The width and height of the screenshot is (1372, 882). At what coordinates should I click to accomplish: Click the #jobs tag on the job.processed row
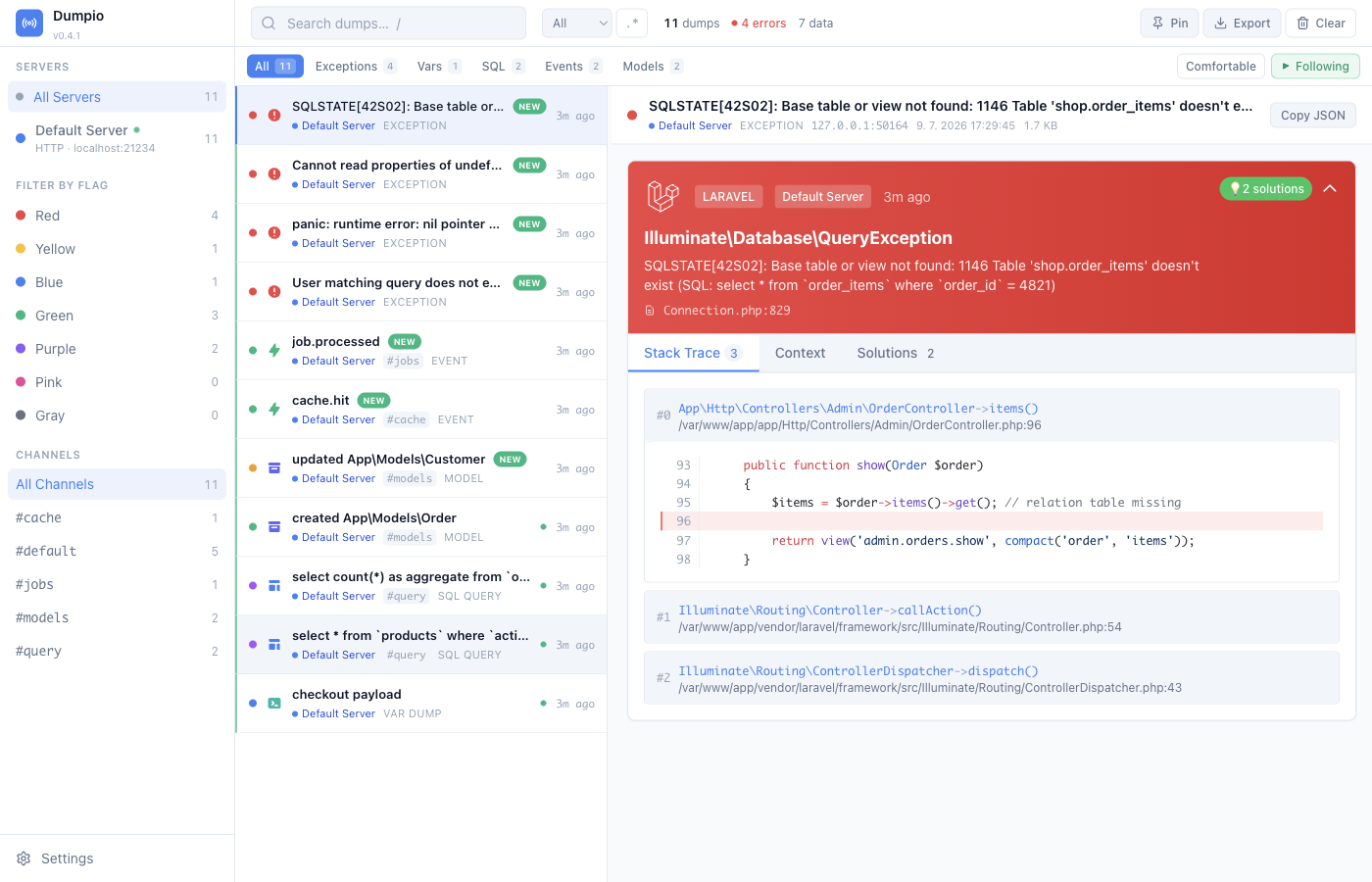click(x=403, y=361)
